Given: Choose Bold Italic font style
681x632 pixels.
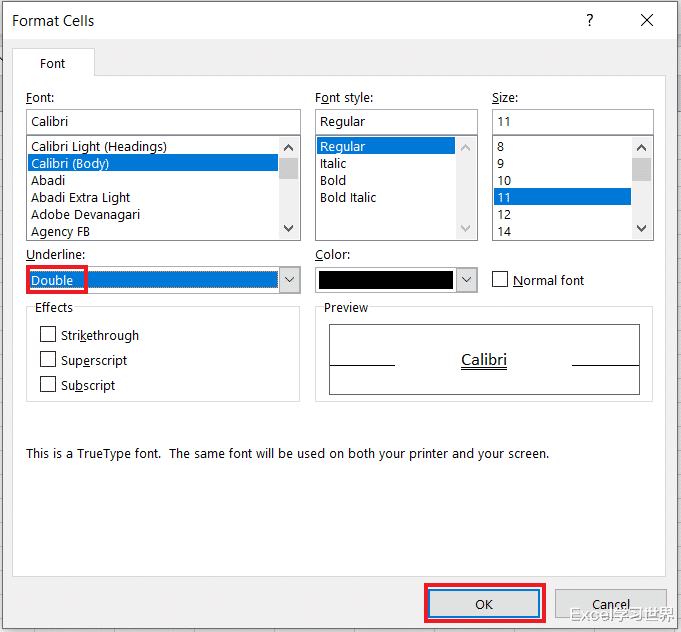Looking at the screenshot, I should pos(348,197).
